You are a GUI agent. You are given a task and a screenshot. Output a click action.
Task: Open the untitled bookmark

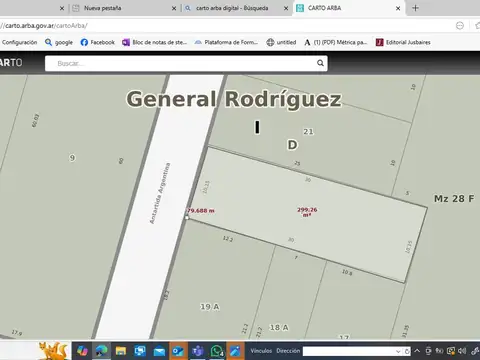(281, 42)
